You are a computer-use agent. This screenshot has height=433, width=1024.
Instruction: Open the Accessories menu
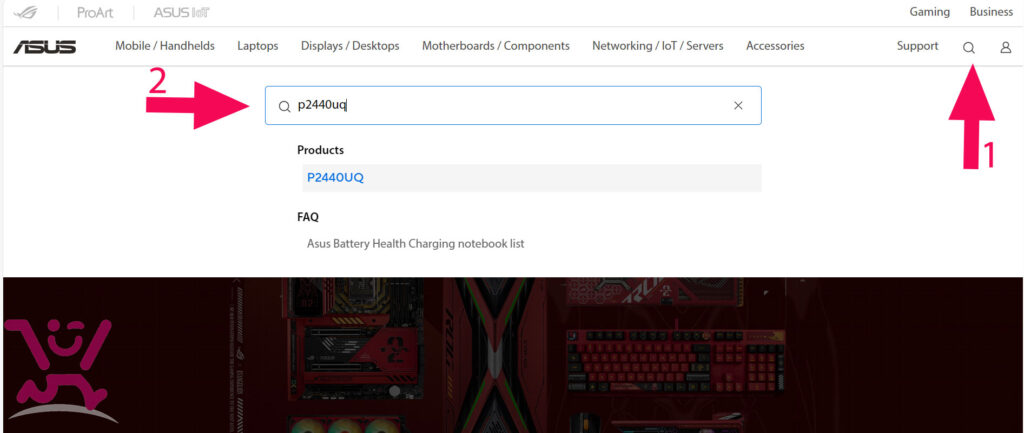coord(775,46)
